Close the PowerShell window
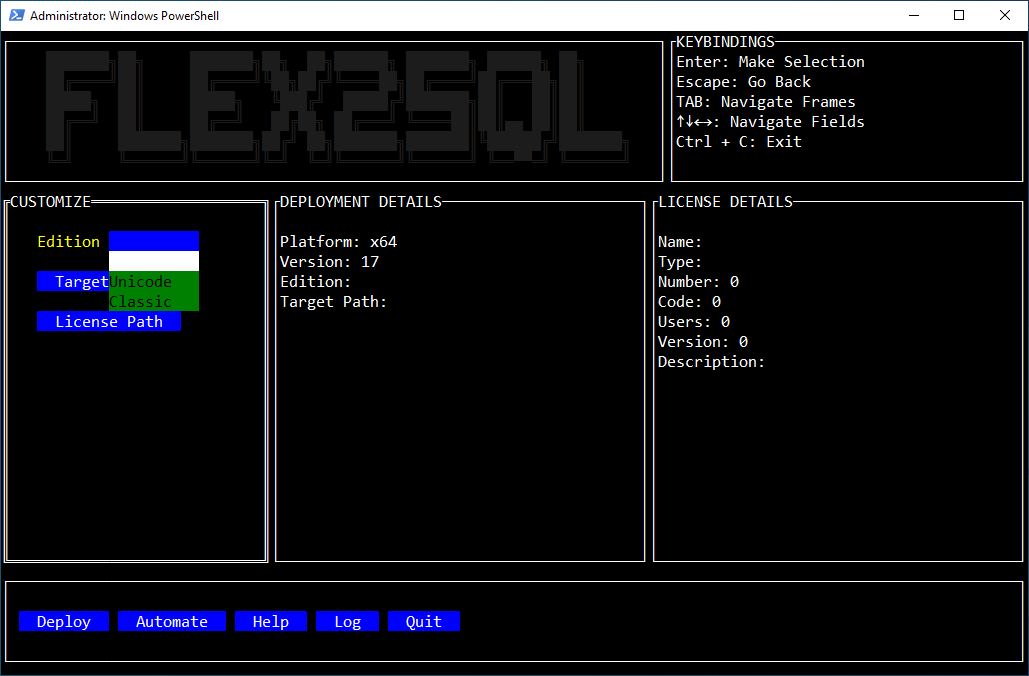This screenshot has width=1029, height=676. pyautogui.click(x=1004, y=15)
